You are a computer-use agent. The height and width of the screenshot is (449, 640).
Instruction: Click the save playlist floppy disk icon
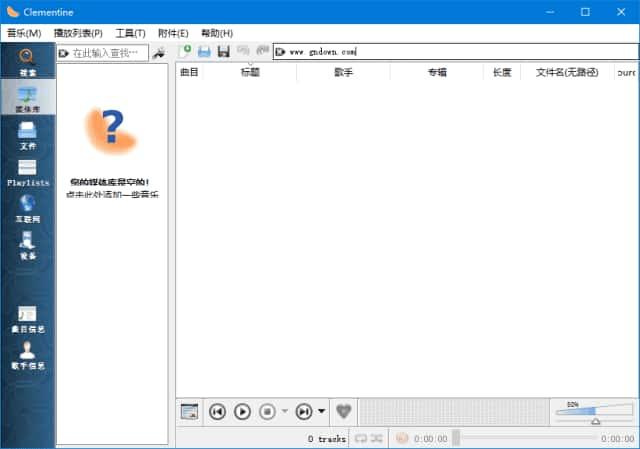click(x=224, y=51)
